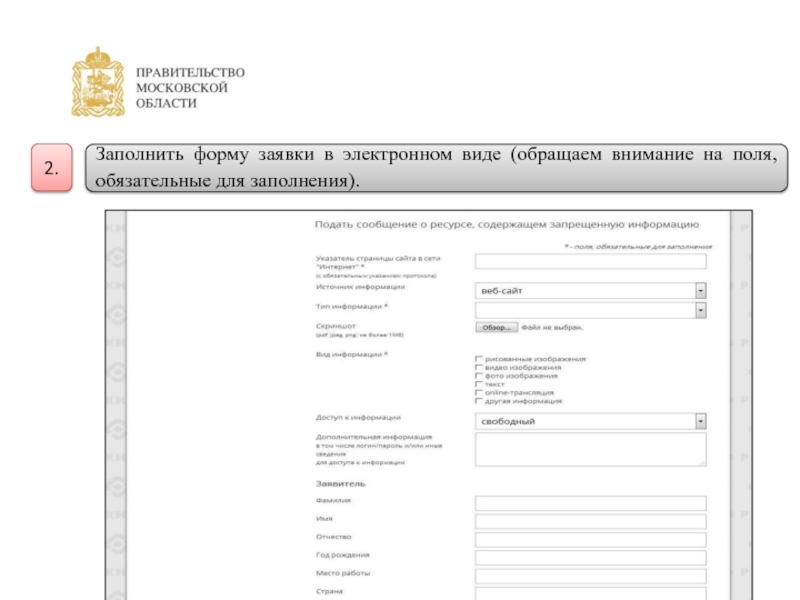This screenshot has width=800, height=600.
Task: Open the 'свободный' access dropdown
Action: click(590, 421)
